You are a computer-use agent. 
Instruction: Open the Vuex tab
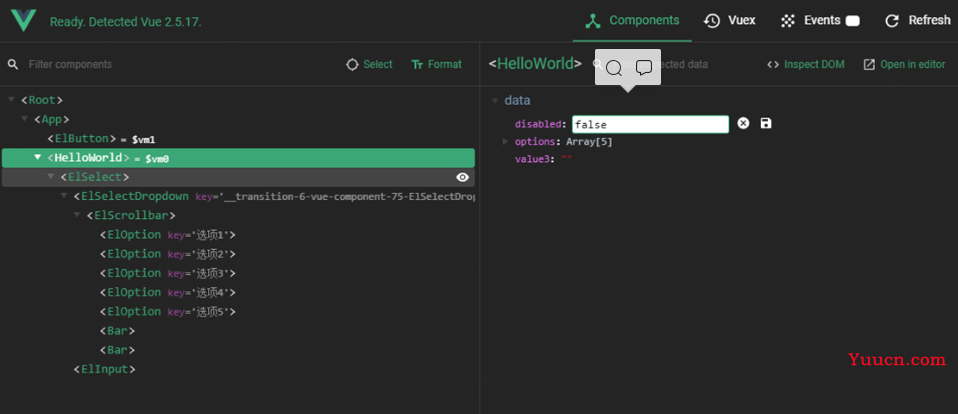[729, 21]
